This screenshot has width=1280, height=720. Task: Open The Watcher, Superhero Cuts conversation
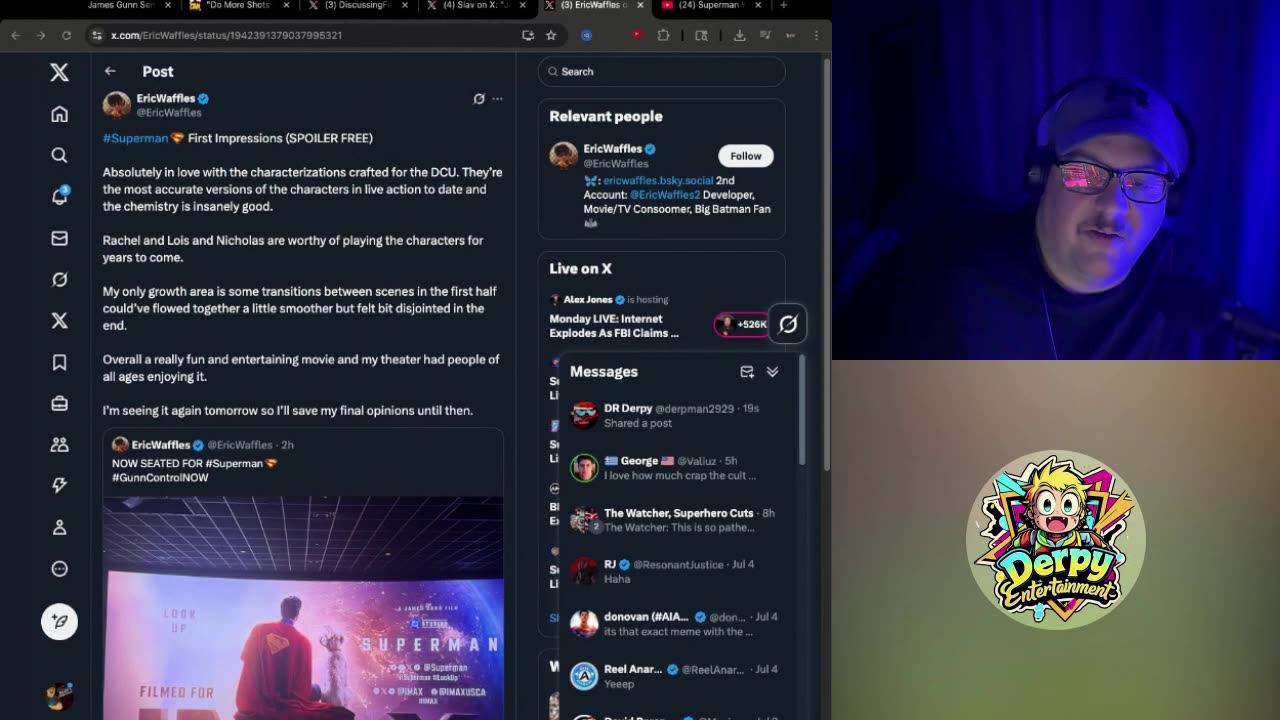click(680, 520)
